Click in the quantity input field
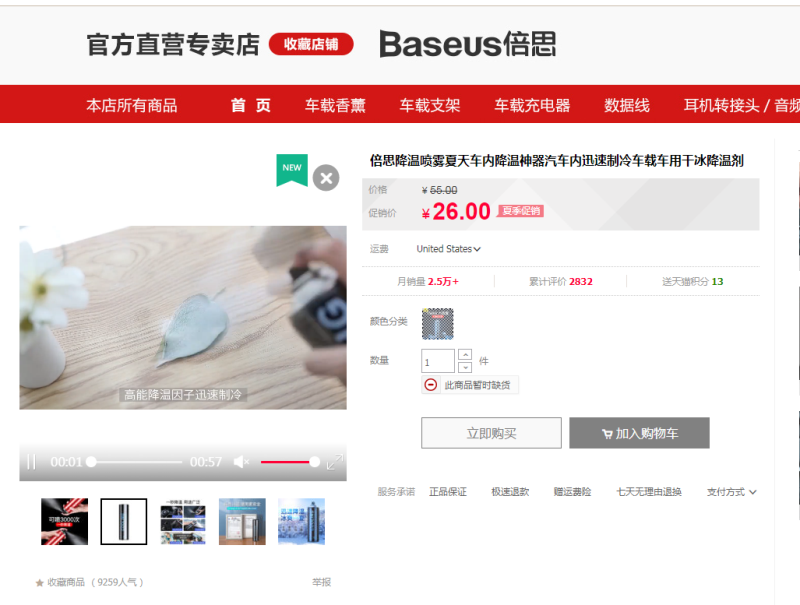 (x=438, y=361)
